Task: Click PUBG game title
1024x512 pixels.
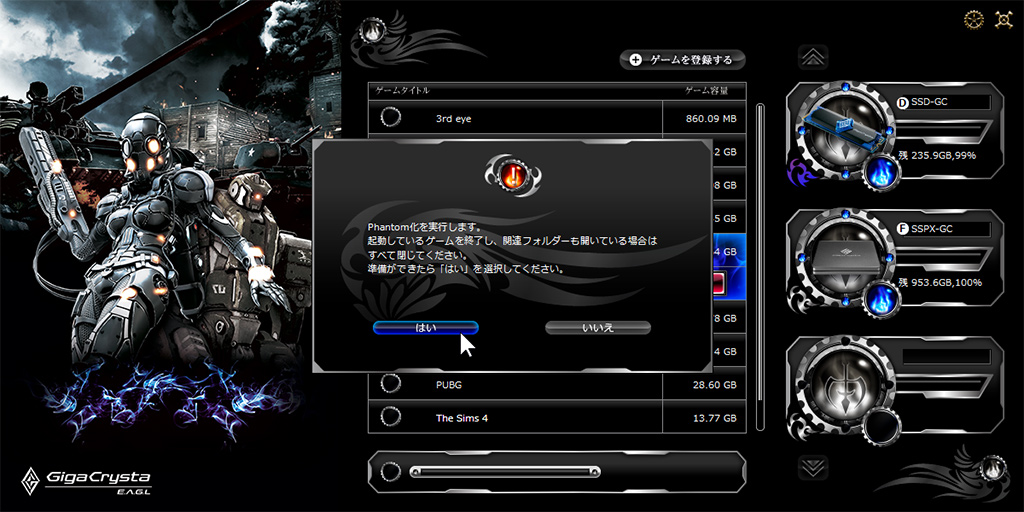Action: click(x=449, y=385)
